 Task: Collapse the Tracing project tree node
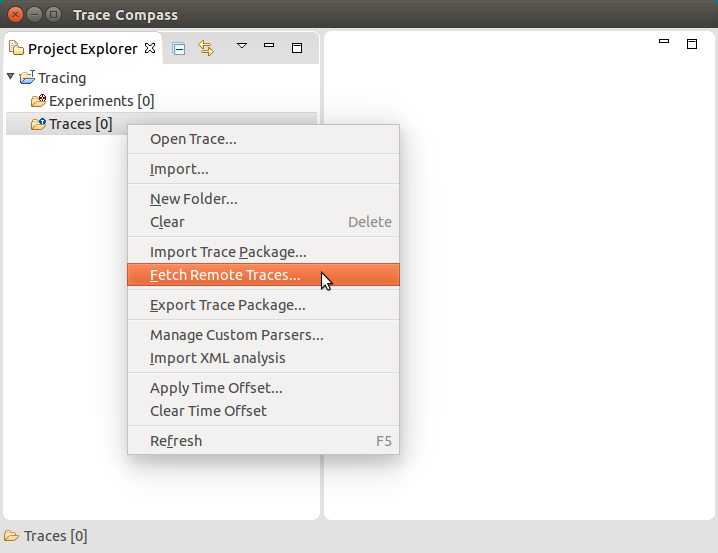click(x=11, y=77)
